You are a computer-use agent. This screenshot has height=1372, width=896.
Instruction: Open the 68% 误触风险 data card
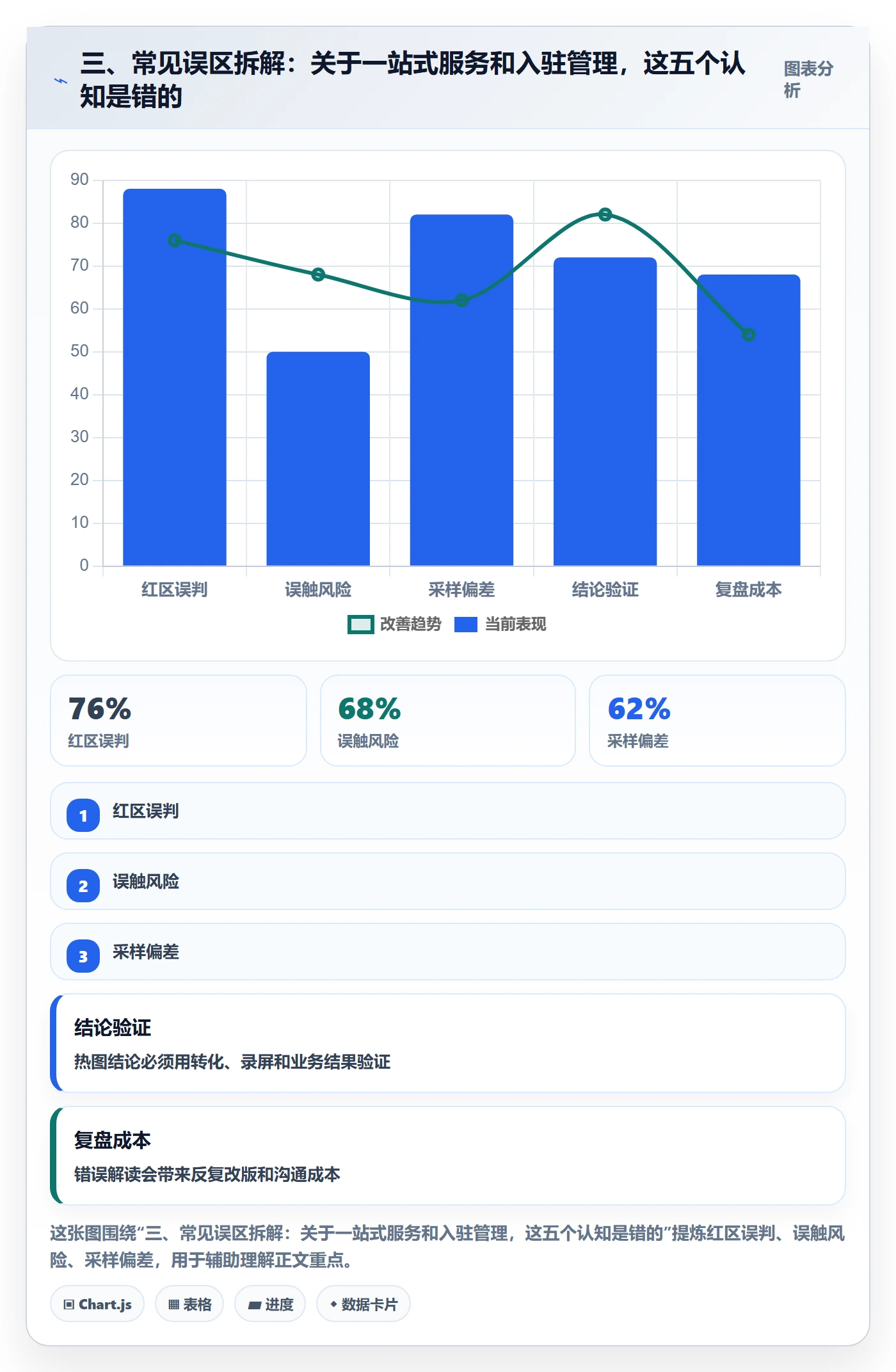pyautogui.click(x=448, y=721)
